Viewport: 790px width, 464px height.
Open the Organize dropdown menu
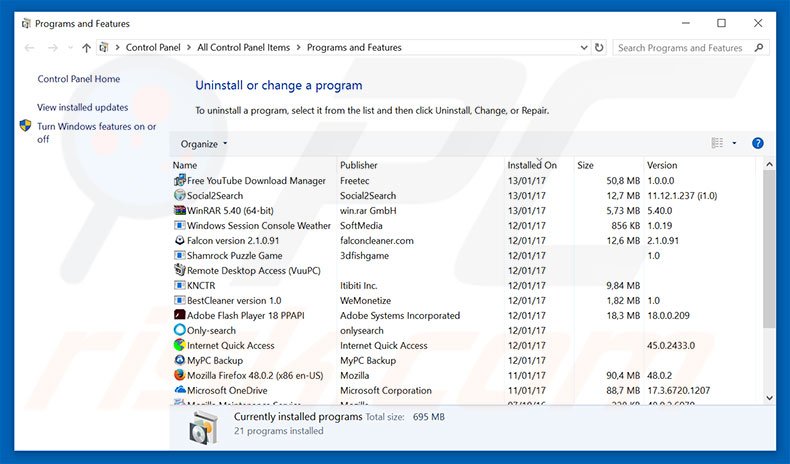tap(204, 144)
